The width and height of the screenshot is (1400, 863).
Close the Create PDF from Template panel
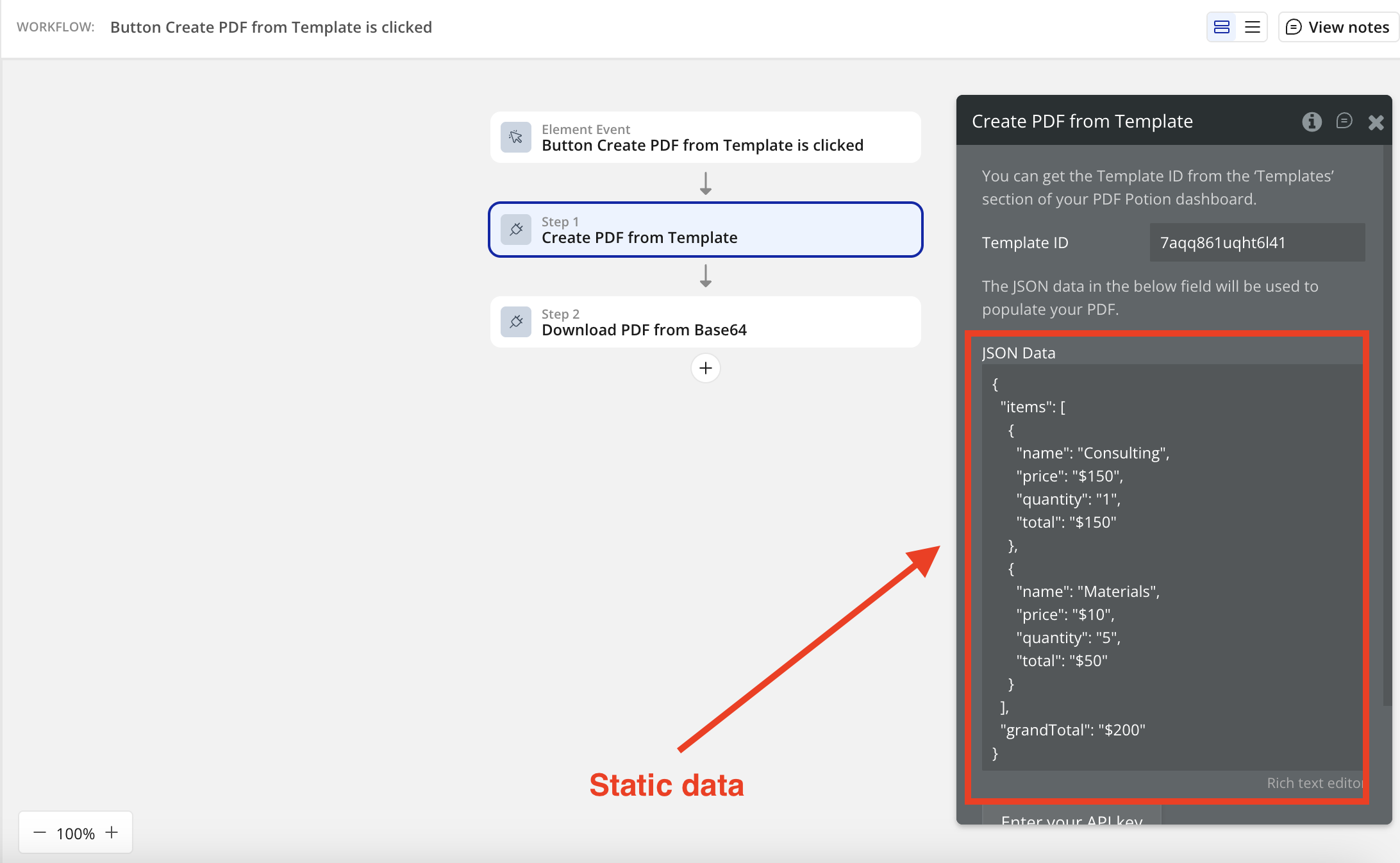click(x=1376, y=122)
